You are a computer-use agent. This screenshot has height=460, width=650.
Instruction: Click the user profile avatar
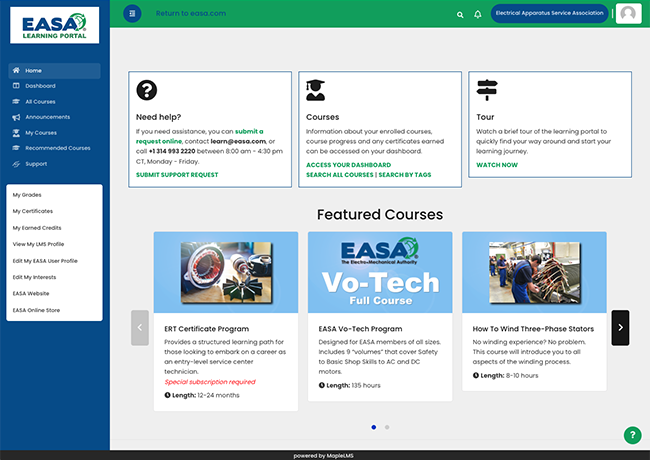pos(628,14)
